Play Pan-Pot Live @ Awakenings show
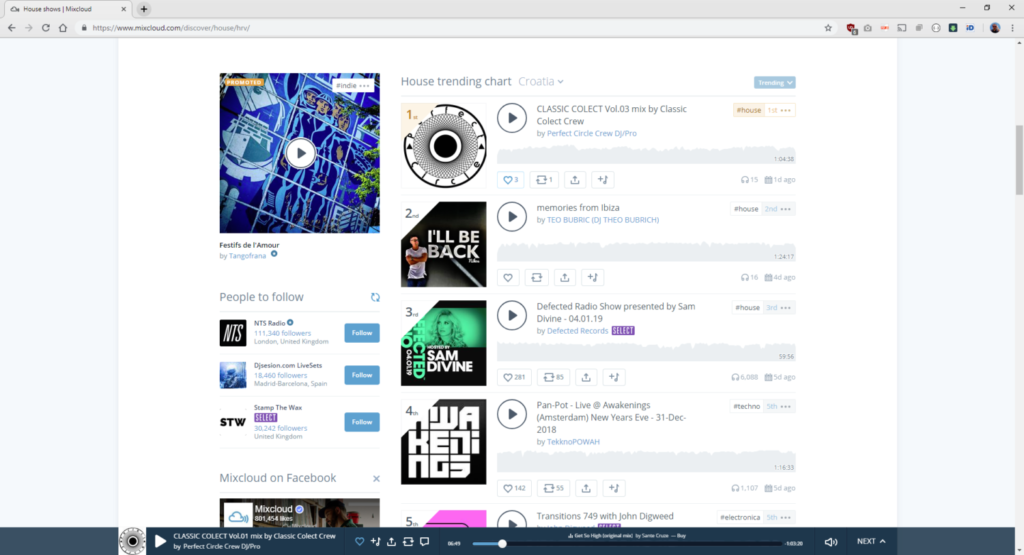 511,414
